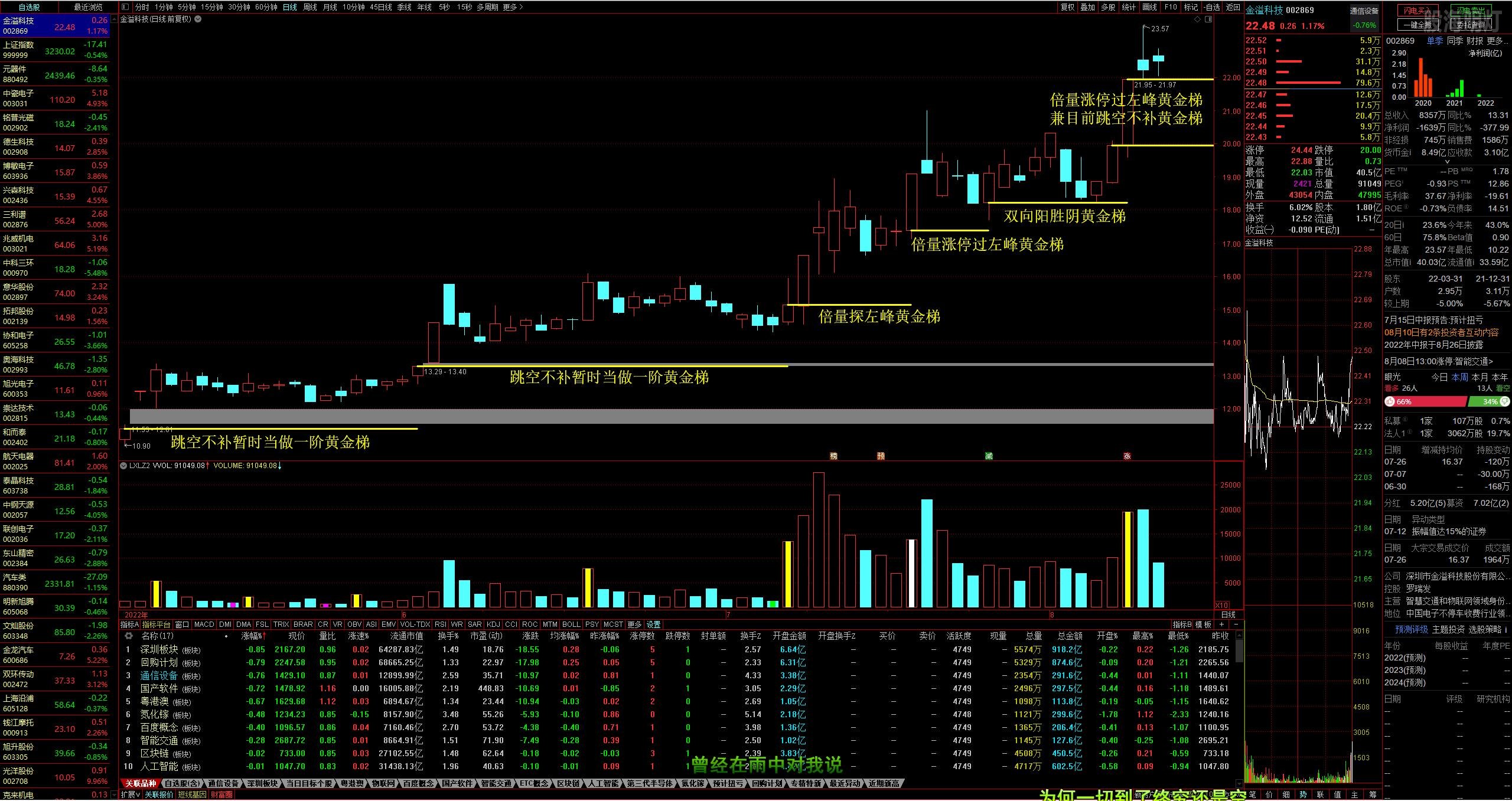This screenshot has width=1512, height=801.
Task: Expand 更多 periods list
Action: coord(513,7)
